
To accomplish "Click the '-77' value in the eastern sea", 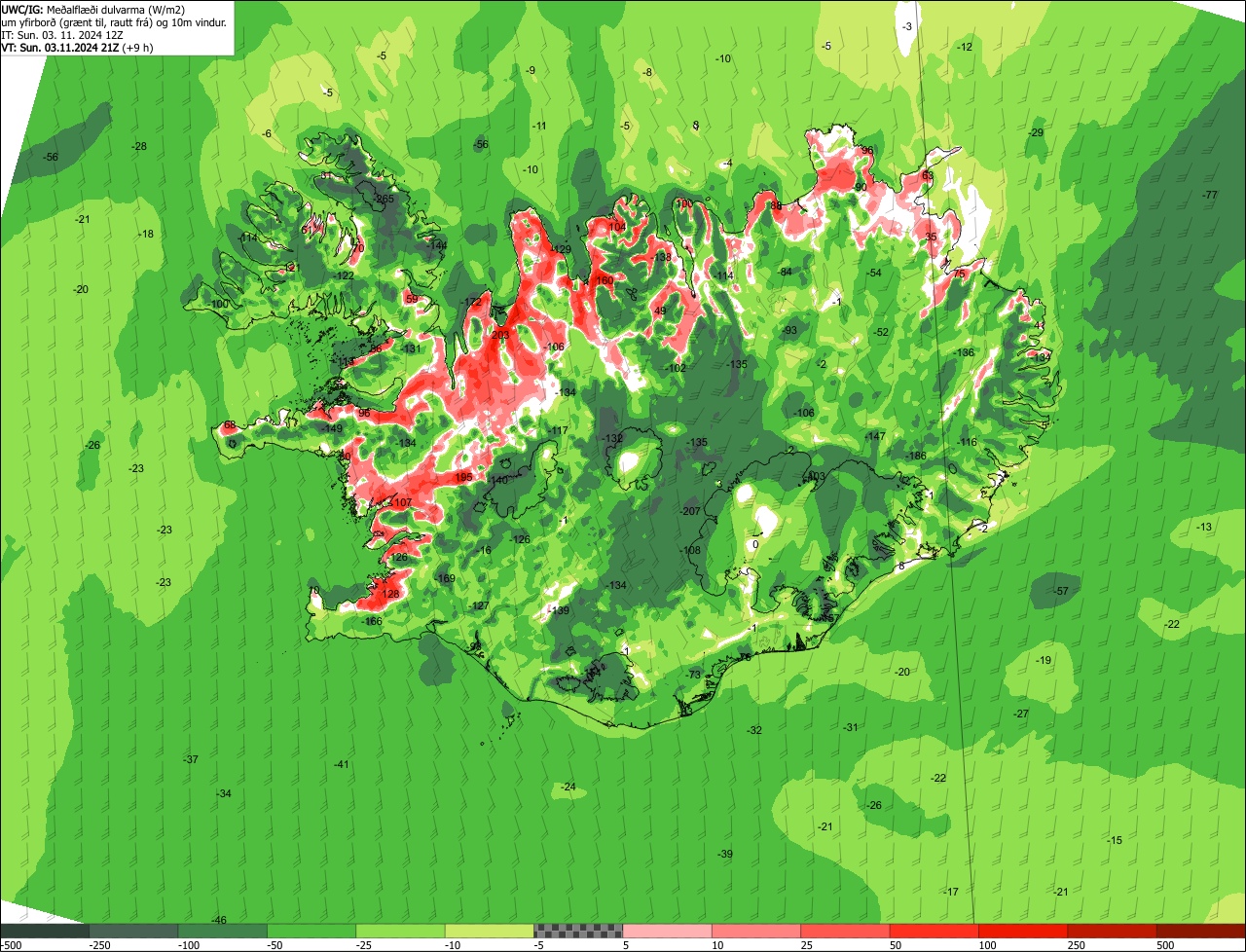I will click(x=1210, y=196).
